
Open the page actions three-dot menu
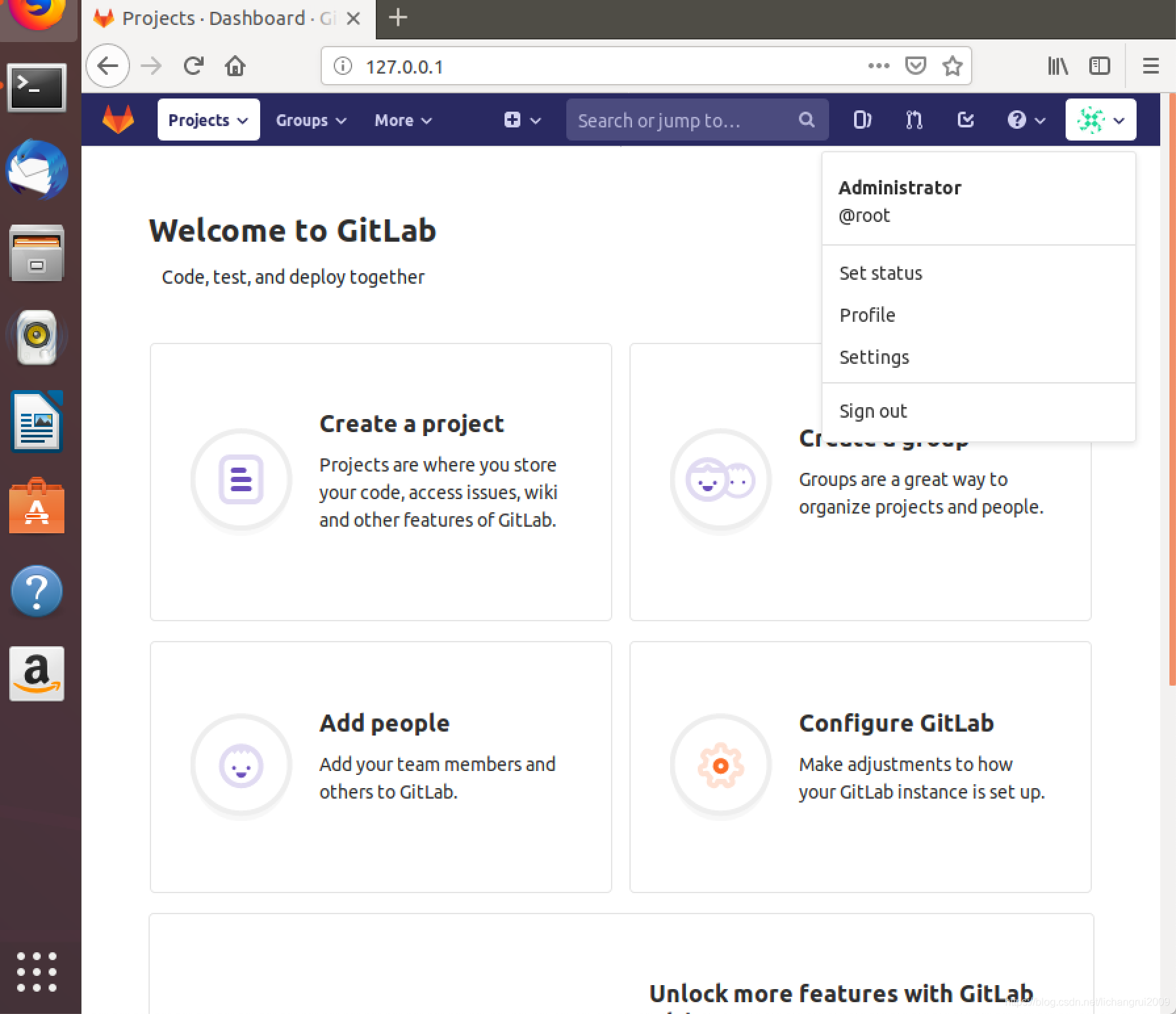pos(878,66)
